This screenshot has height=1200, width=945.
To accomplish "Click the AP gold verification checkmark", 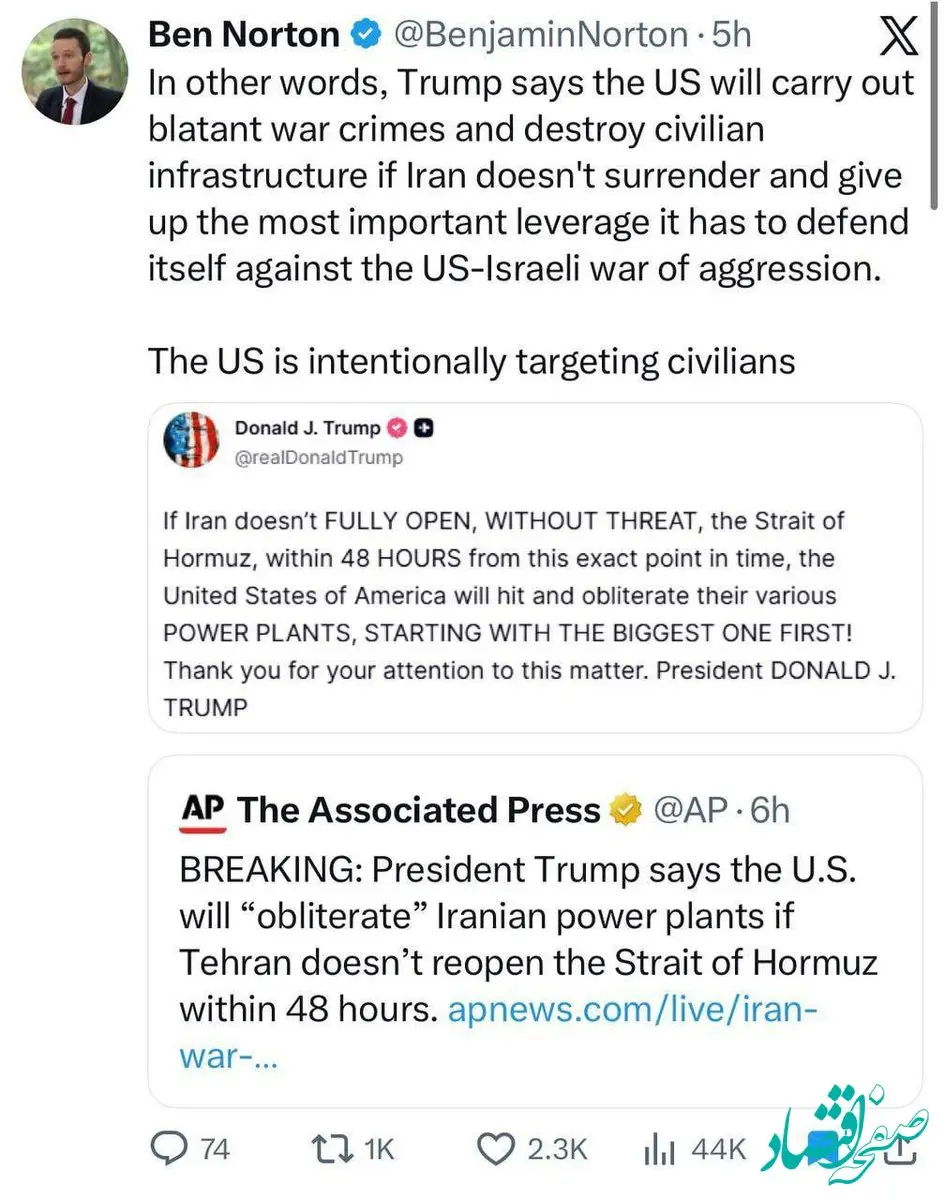I will (x=624, y=810).
